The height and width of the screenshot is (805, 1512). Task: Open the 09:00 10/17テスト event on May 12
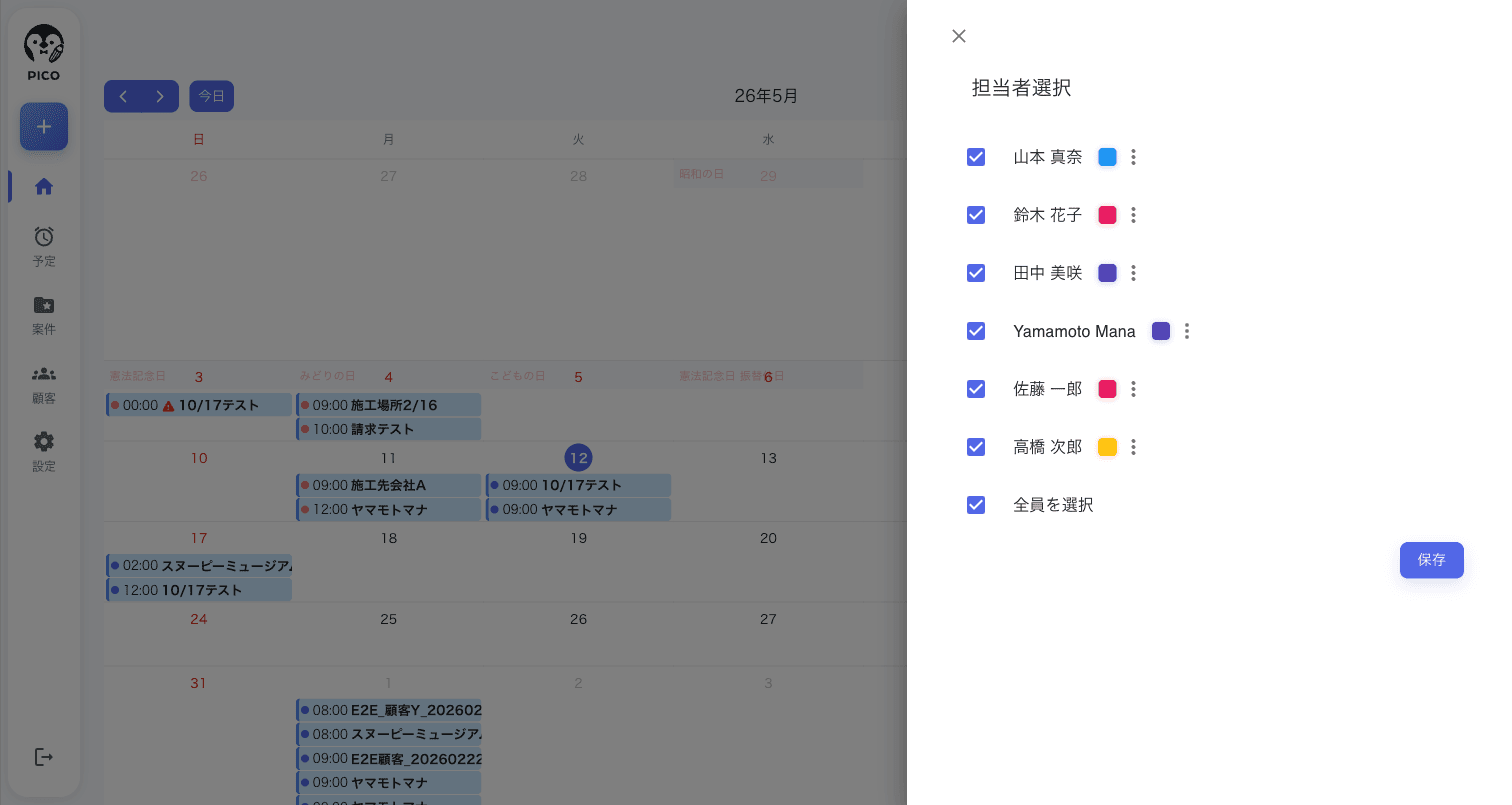click(578, 485)
